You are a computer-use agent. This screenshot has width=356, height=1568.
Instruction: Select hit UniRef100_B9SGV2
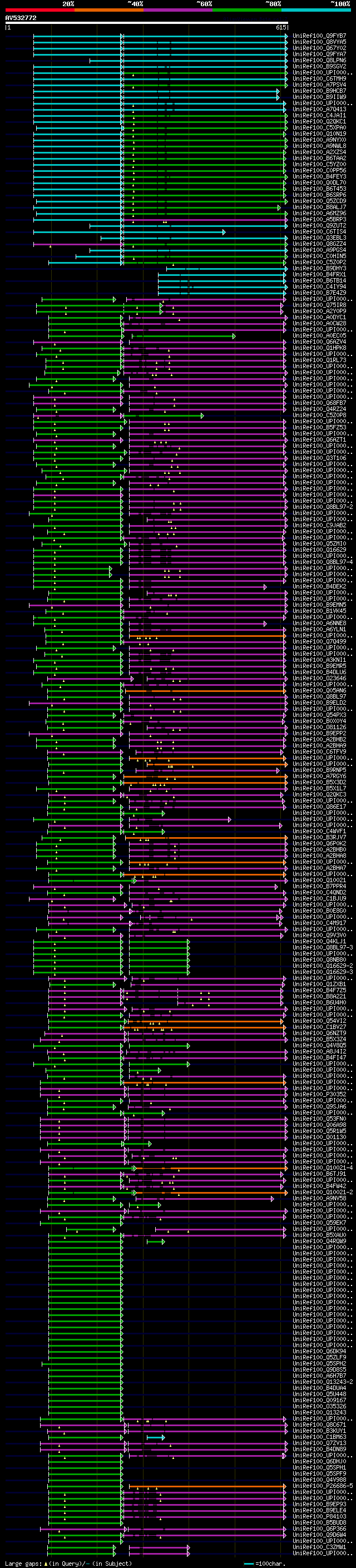tap(319, 67)
